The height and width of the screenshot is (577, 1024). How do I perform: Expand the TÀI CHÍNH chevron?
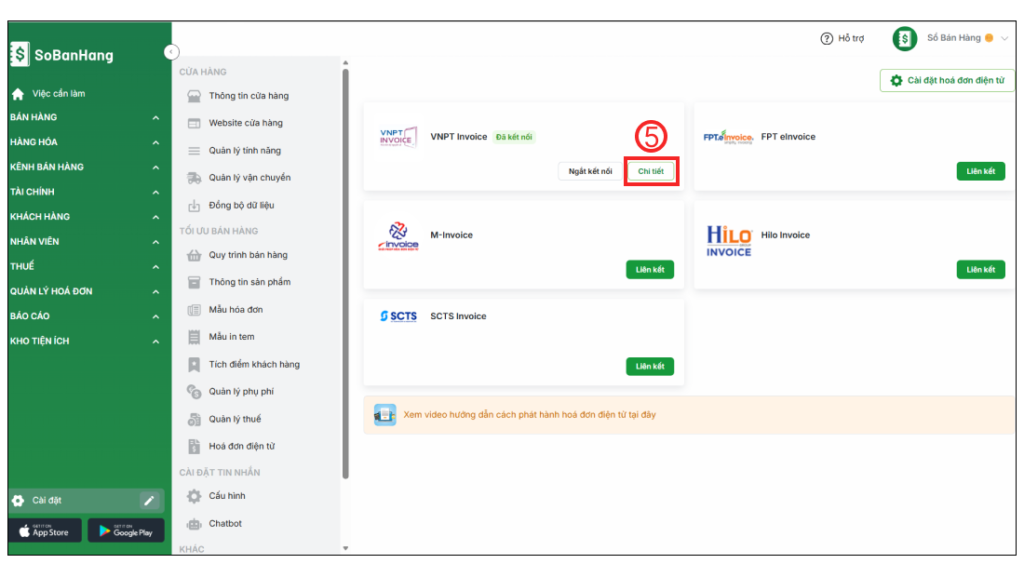pos(156,192)
